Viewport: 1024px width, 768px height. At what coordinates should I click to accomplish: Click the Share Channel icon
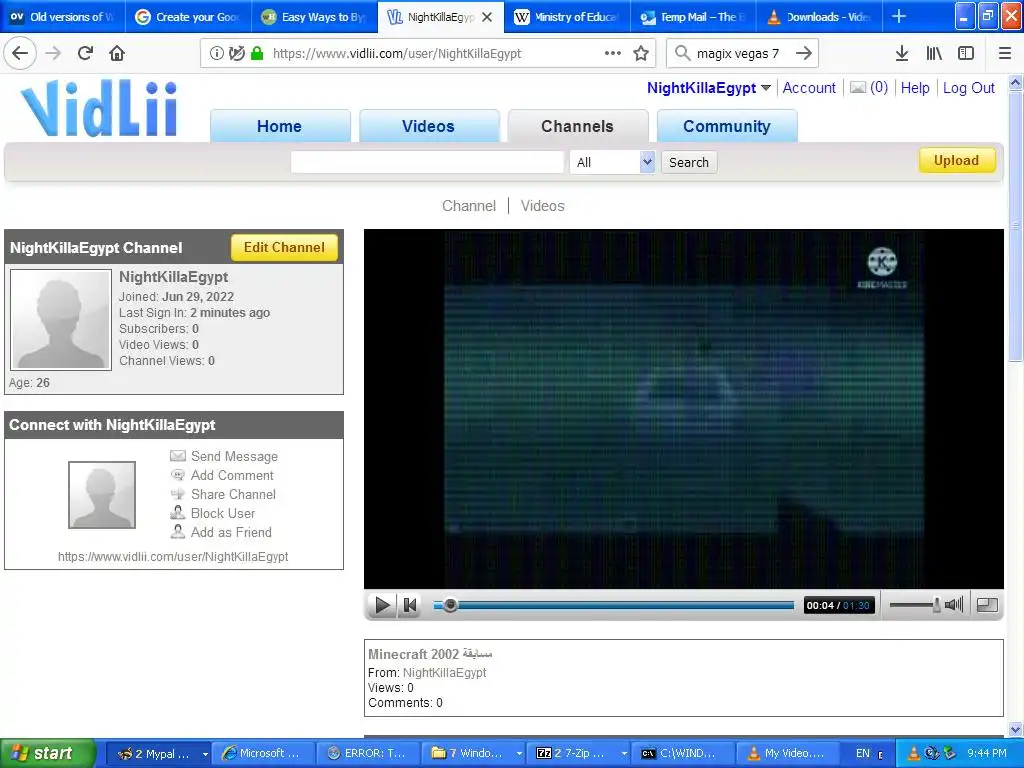pyautogui.click(x=178, y=494)
